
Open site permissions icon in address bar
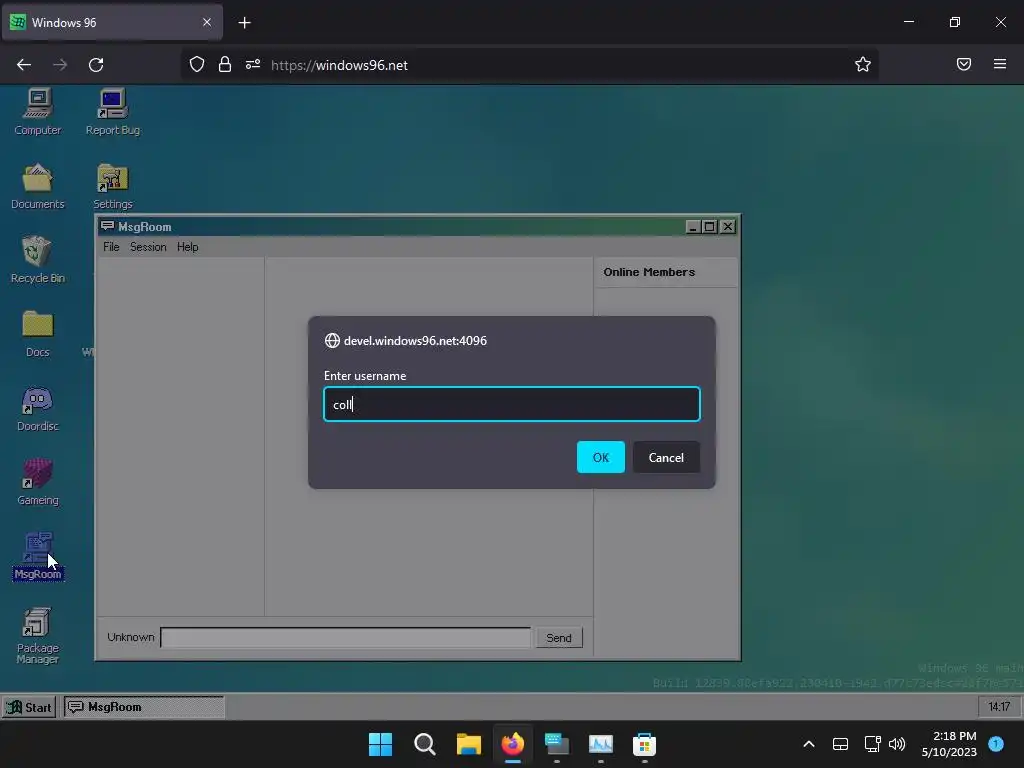click(253, 65)
